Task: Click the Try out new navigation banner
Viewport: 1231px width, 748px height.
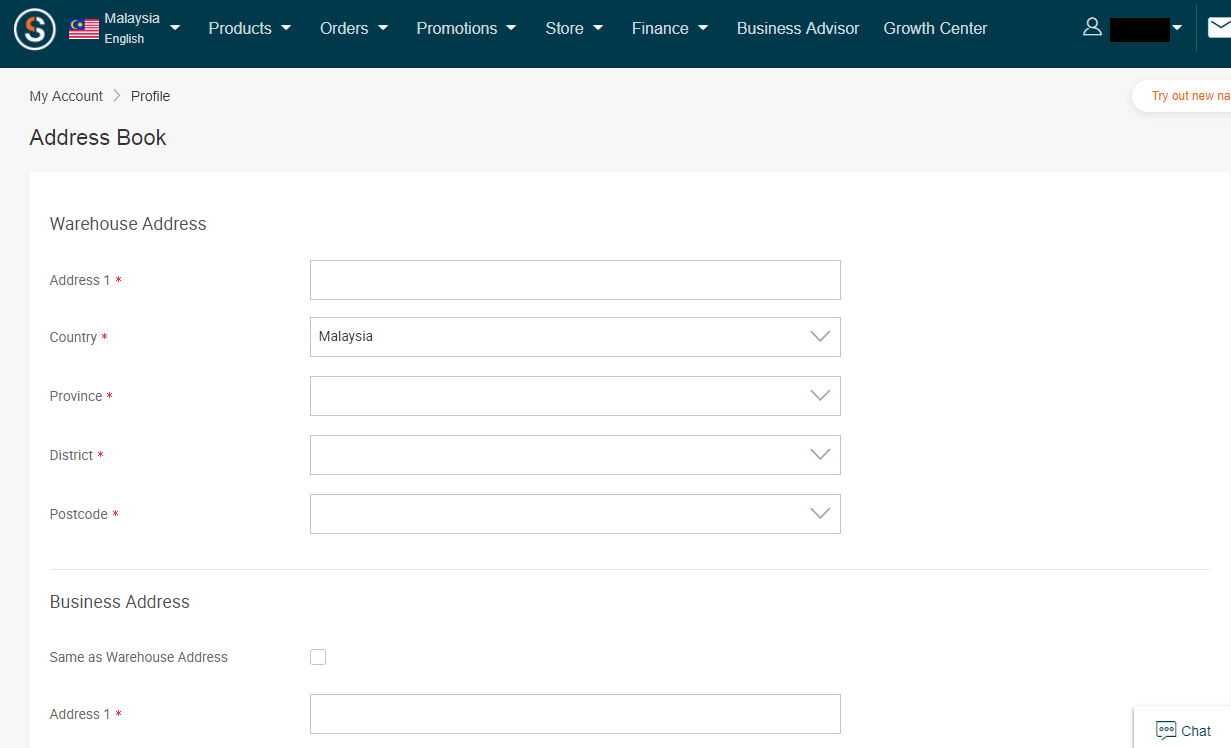Action: [1182, 96]
